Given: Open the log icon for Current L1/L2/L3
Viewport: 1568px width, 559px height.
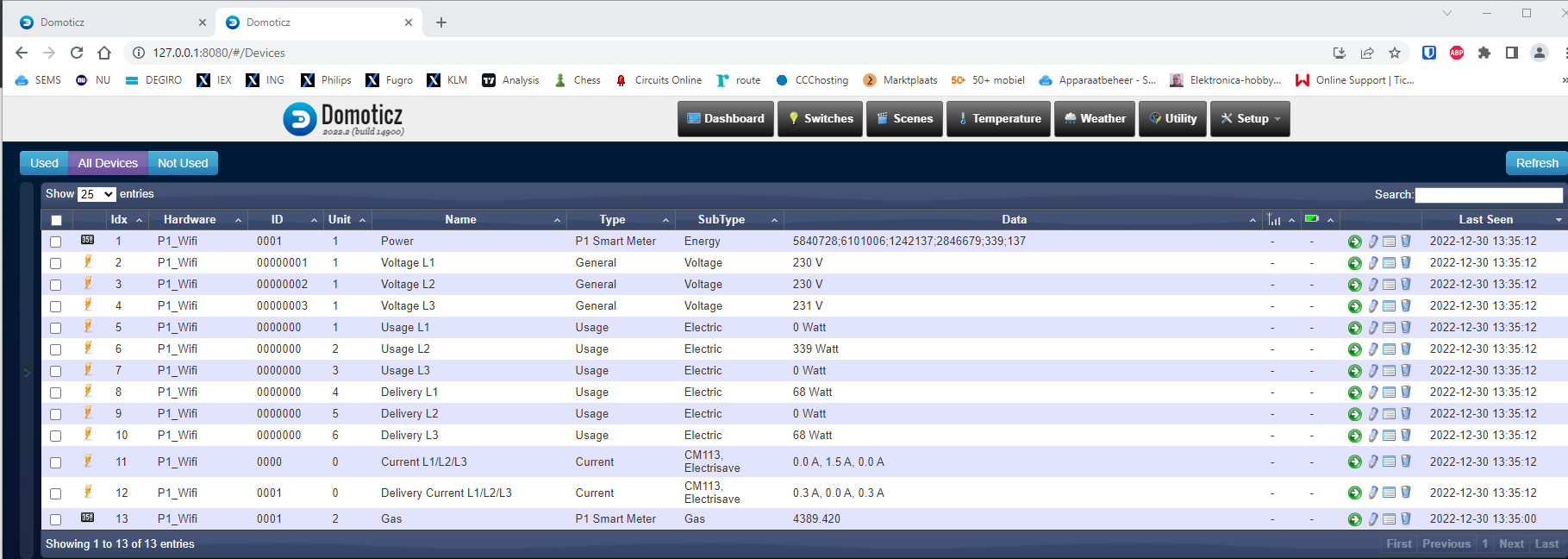Looking at the screenshot, I should point(1389,462).
